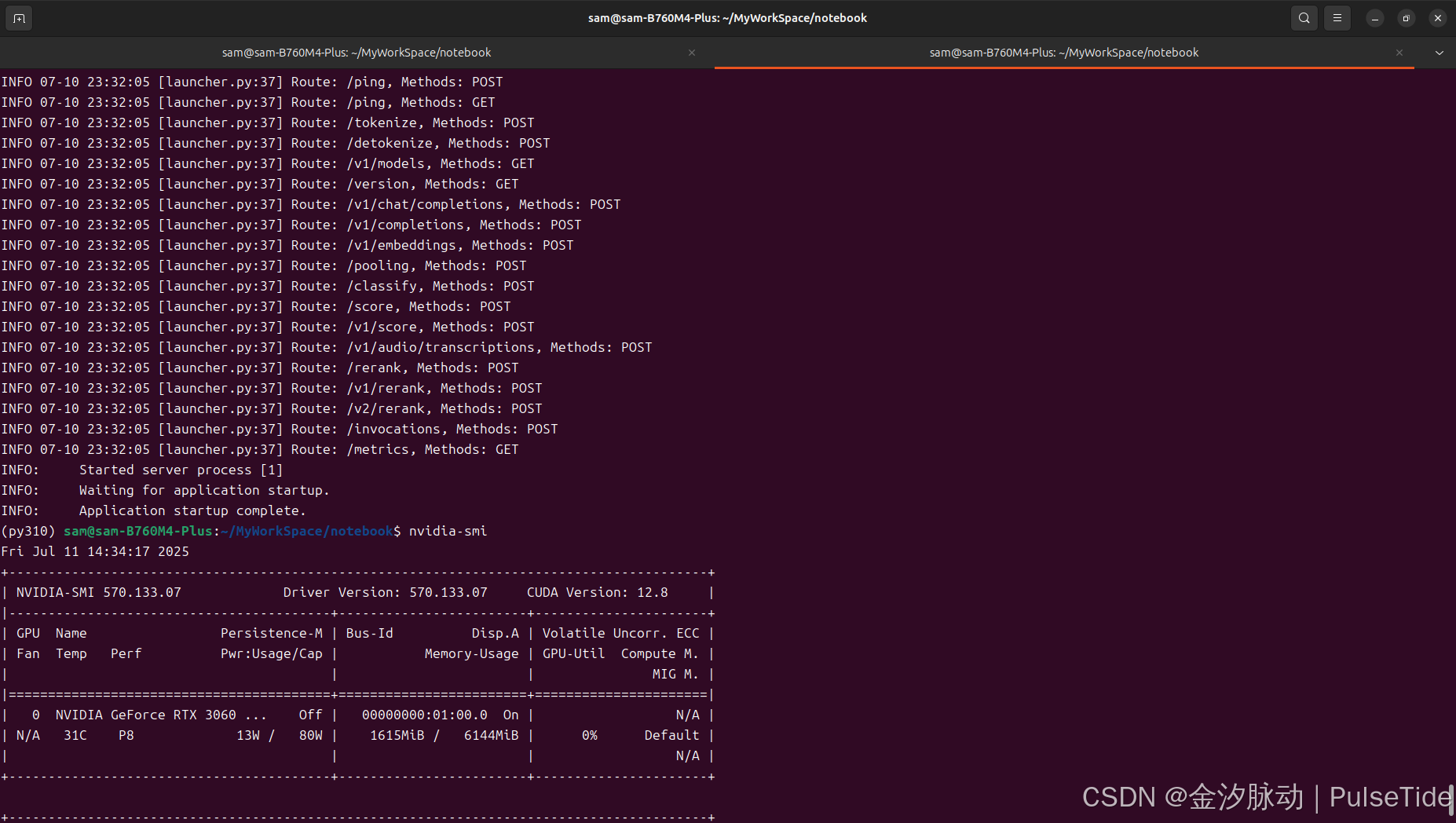Click the Route /detokenize log line
The image size is (1456, 823).
276,143
